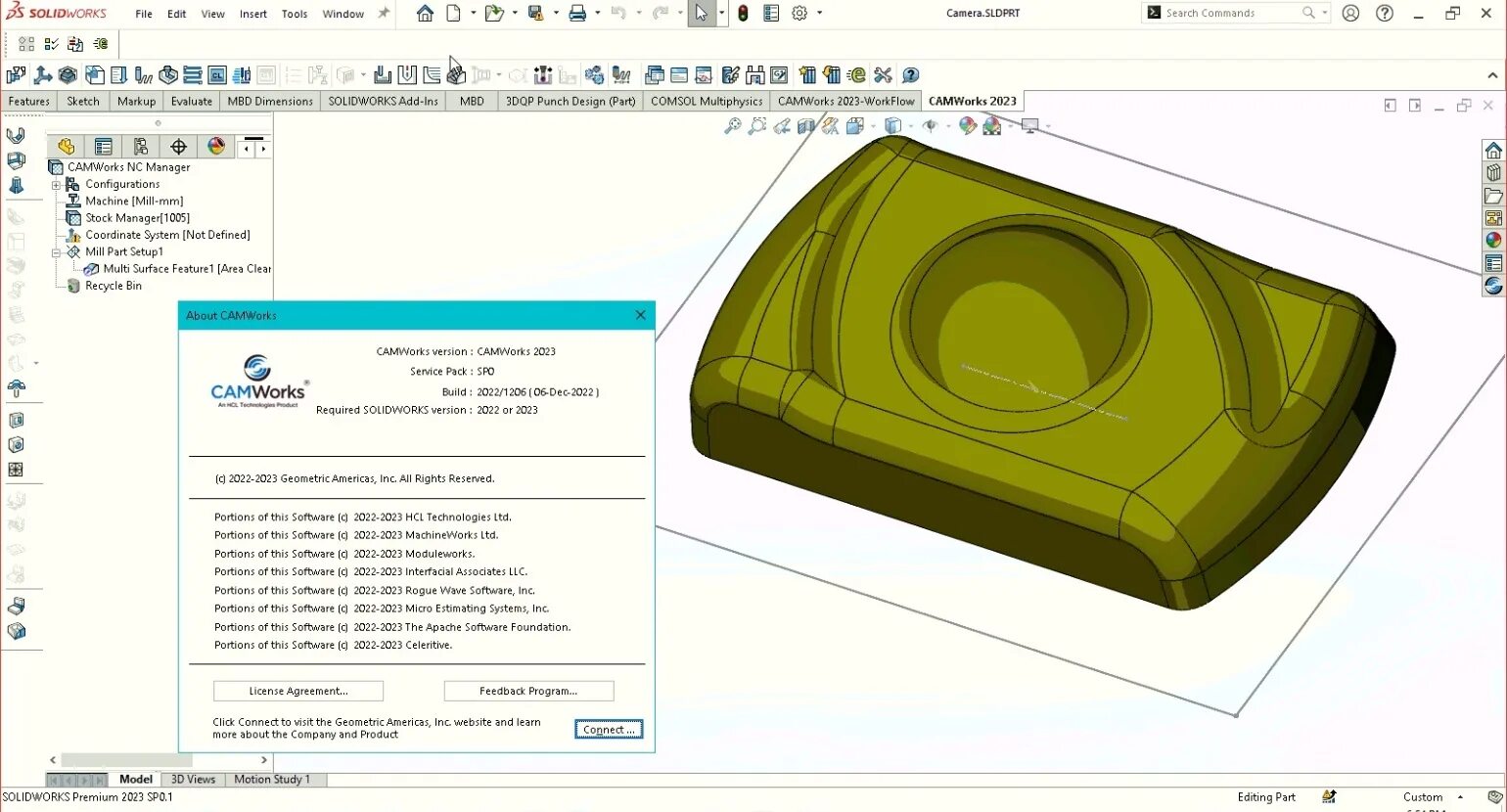Select Stock Manager[1005] tree item
The height and width of the screenshot is (812, 1507).
137,218
